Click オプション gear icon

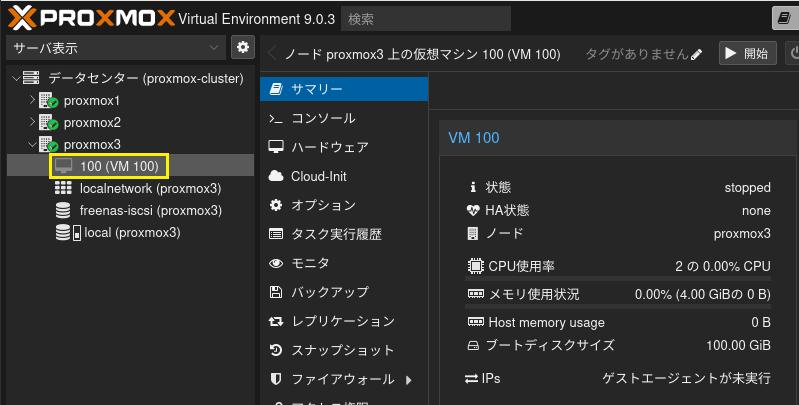pos(276,205)
